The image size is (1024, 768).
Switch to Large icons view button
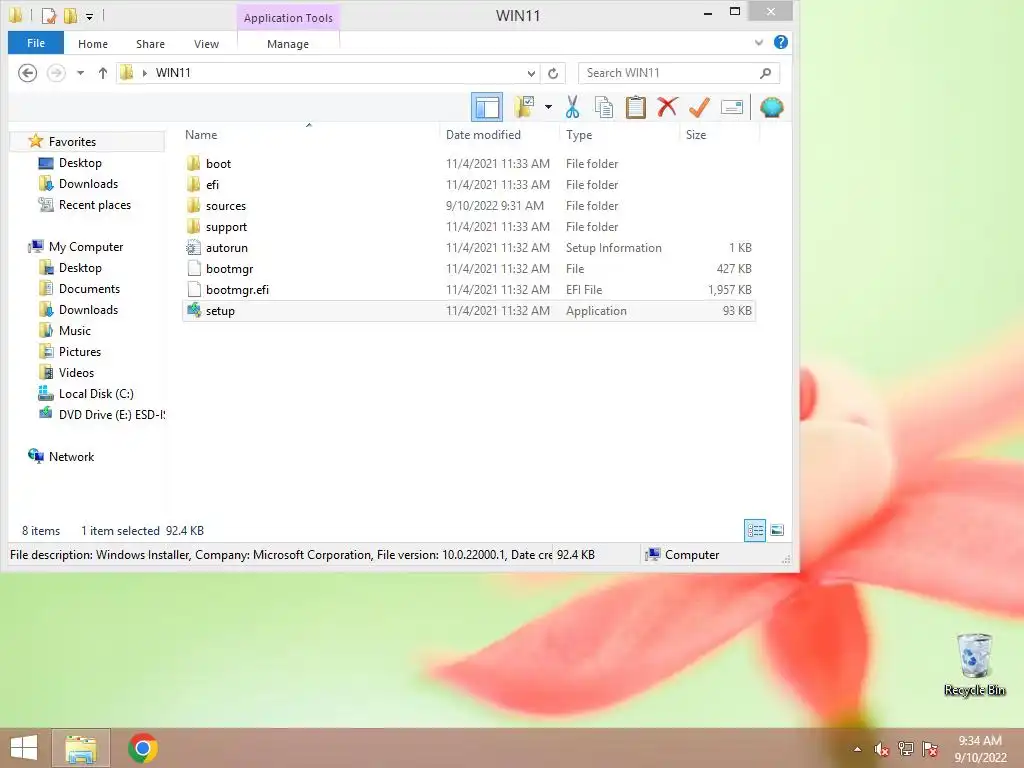click(x=777, y=530)
